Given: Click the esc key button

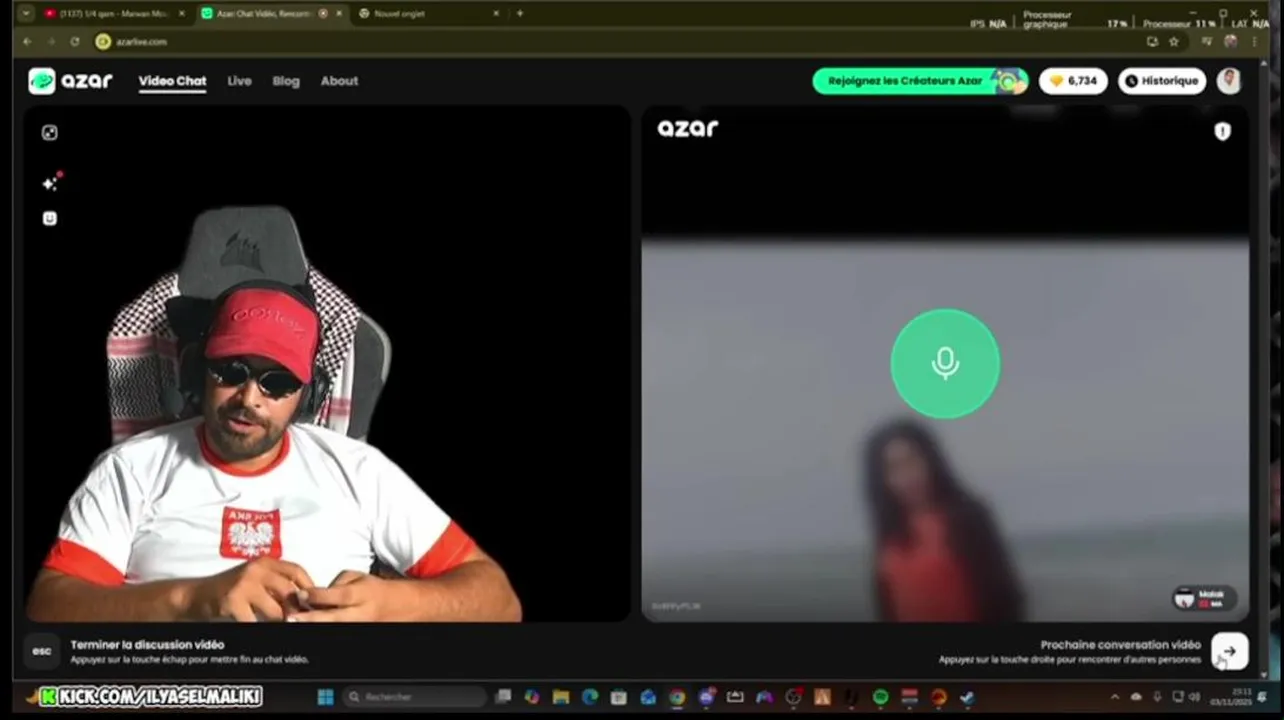Looking at the screenshot, I should tap(42, 651).
